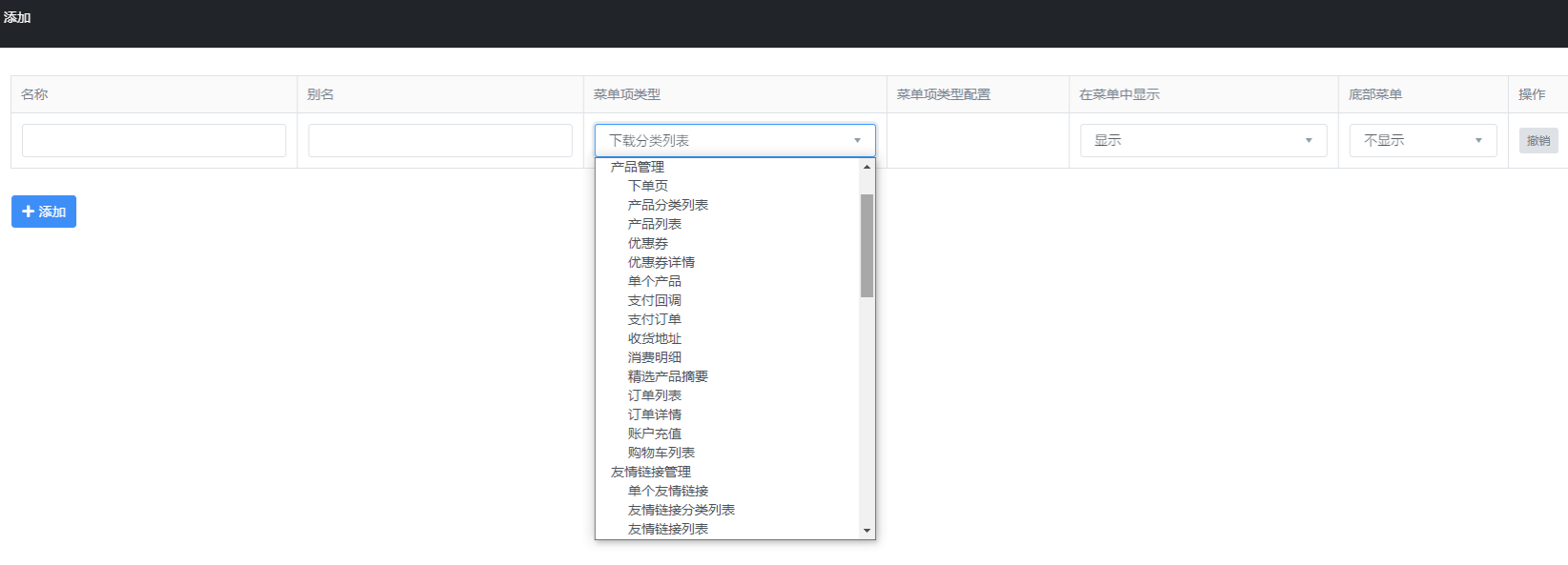Viewport: 1568px width, 565px height.
Task: Open the 在菜单中显示 dropdown showing 显示
Action: [1202, 141]
